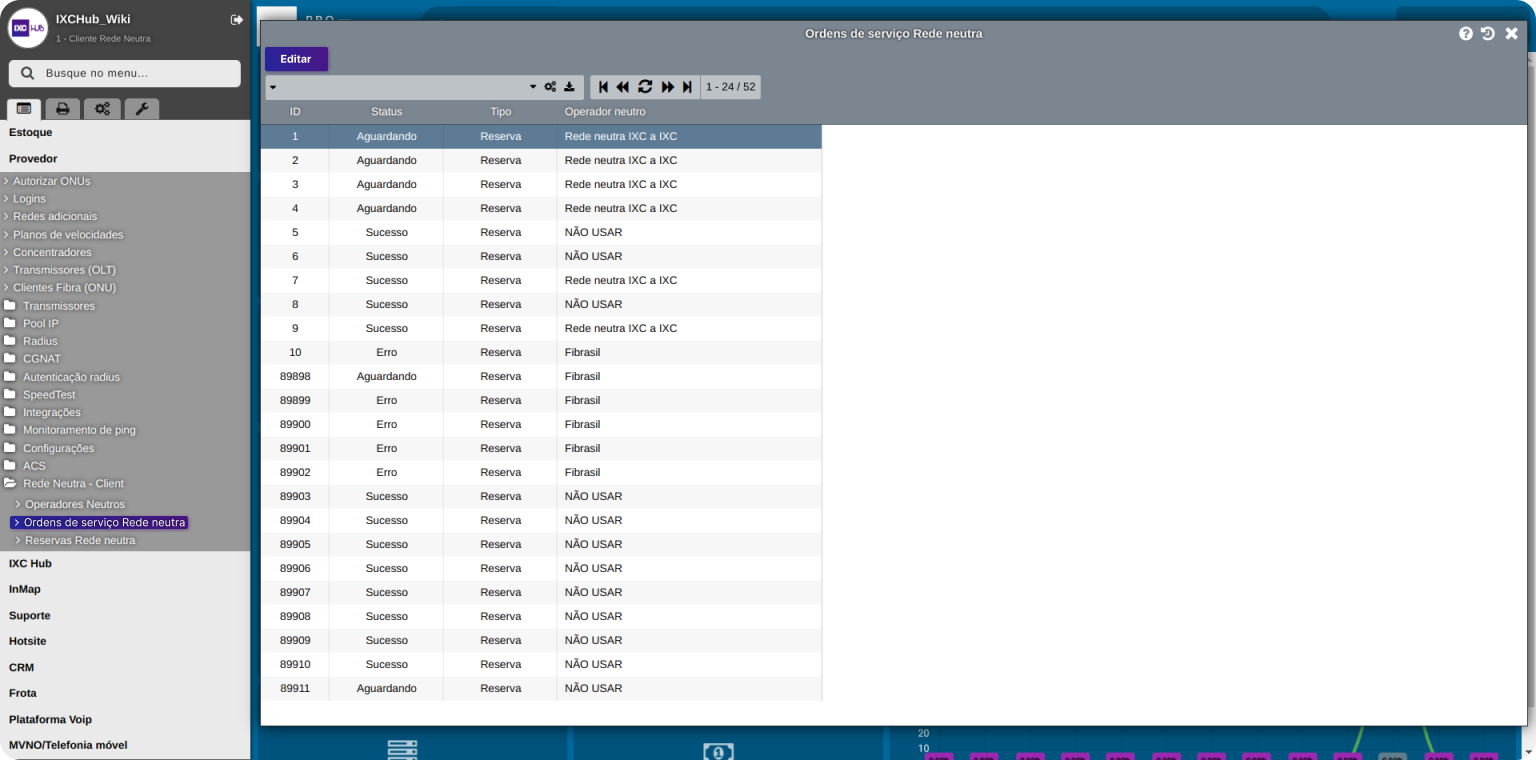Collapse the Rede Neutra - Client folder
The image size is (1536, 760).
point(73,484)
